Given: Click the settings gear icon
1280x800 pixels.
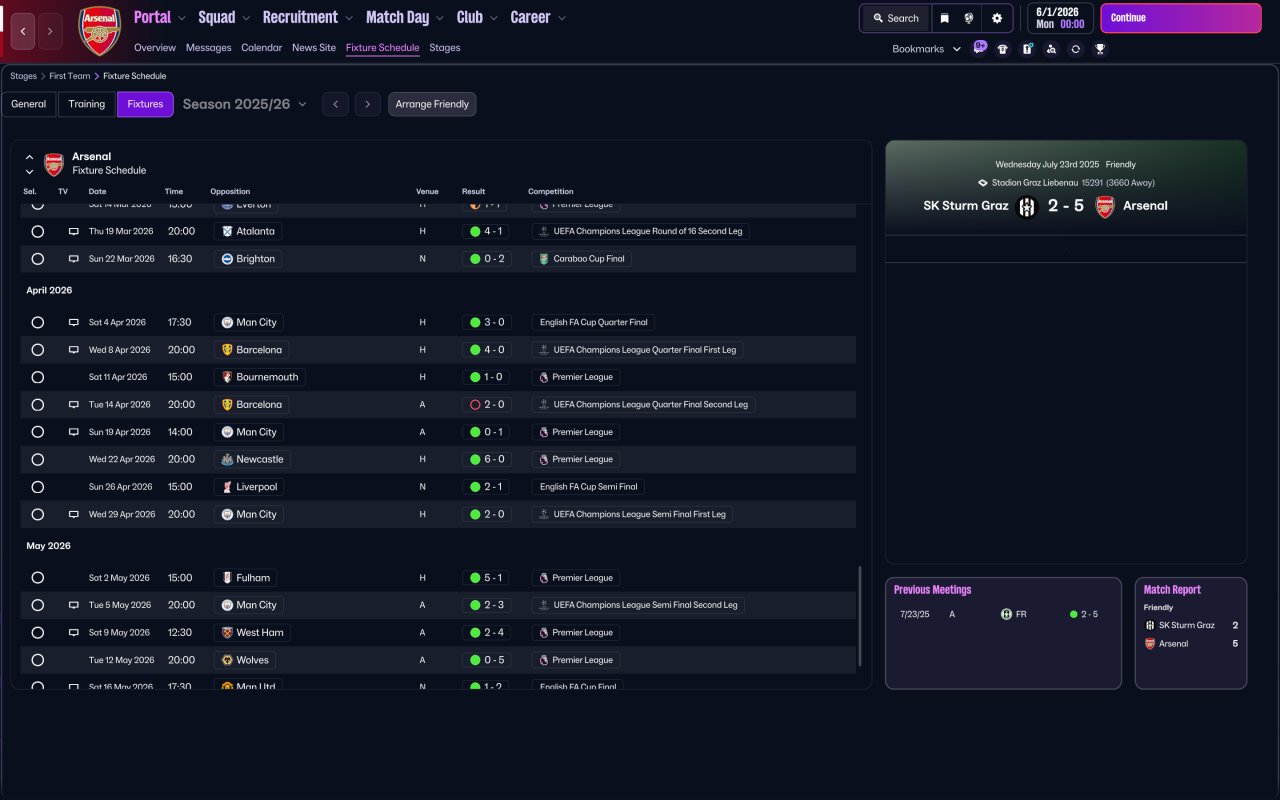Looking at the screenshot, I should 996,18.
